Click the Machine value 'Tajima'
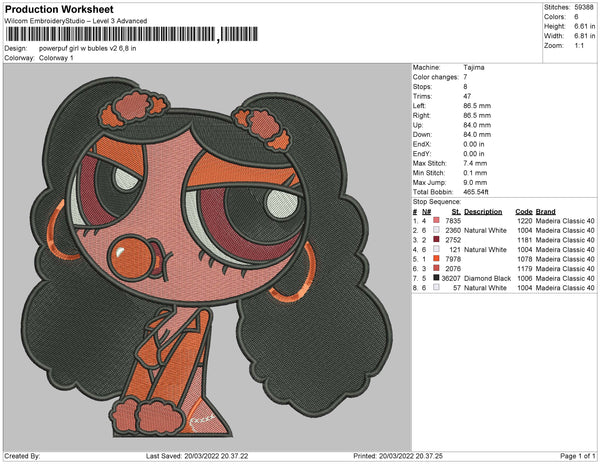This screenshot has width=600, height=464. coord(474,67)
